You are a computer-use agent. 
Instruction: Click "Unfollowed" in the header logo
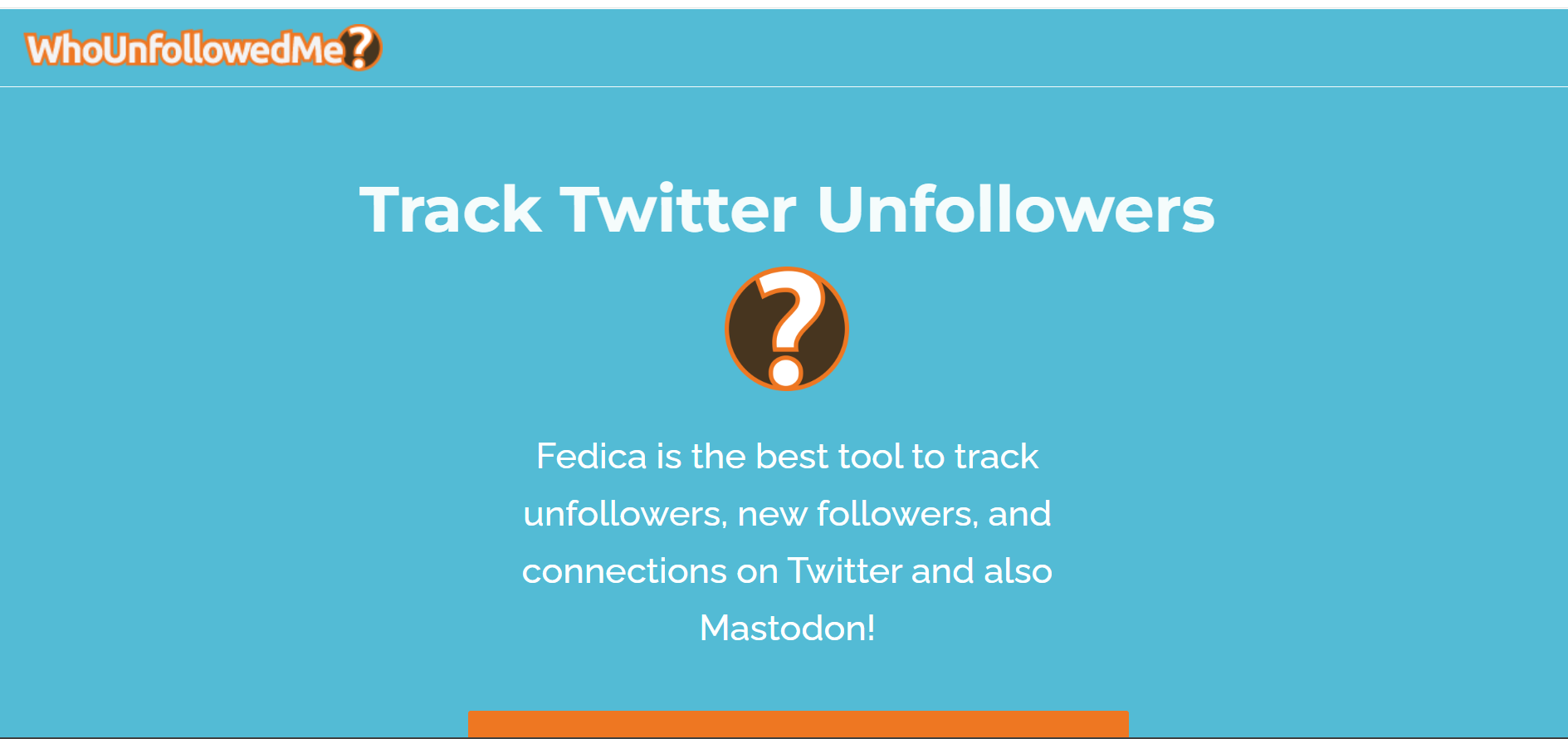pos(199,50)
